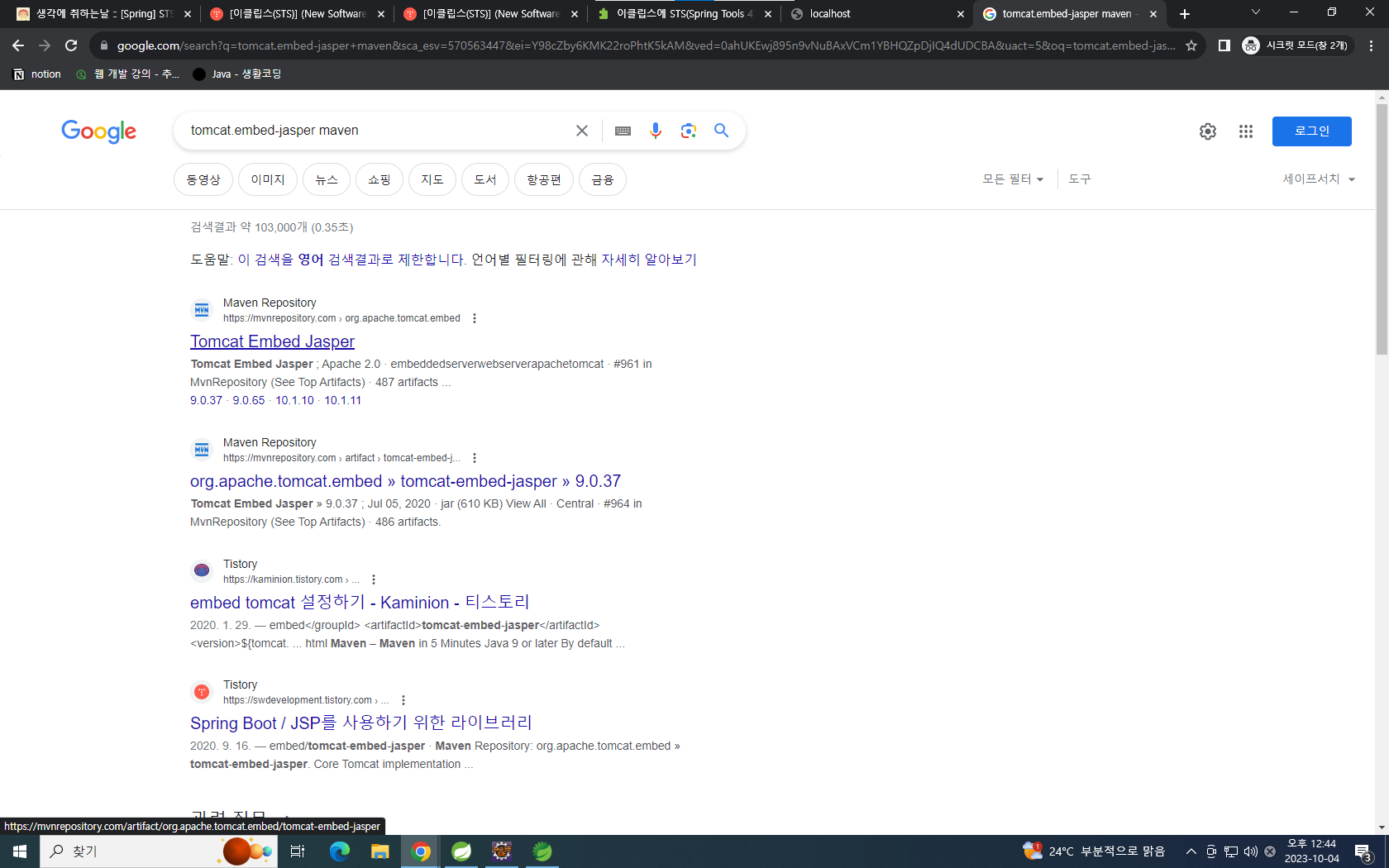Click the volume tray icon
Image resolution: width=1389 pixels, height=868 pixels.
point(1250,851)
